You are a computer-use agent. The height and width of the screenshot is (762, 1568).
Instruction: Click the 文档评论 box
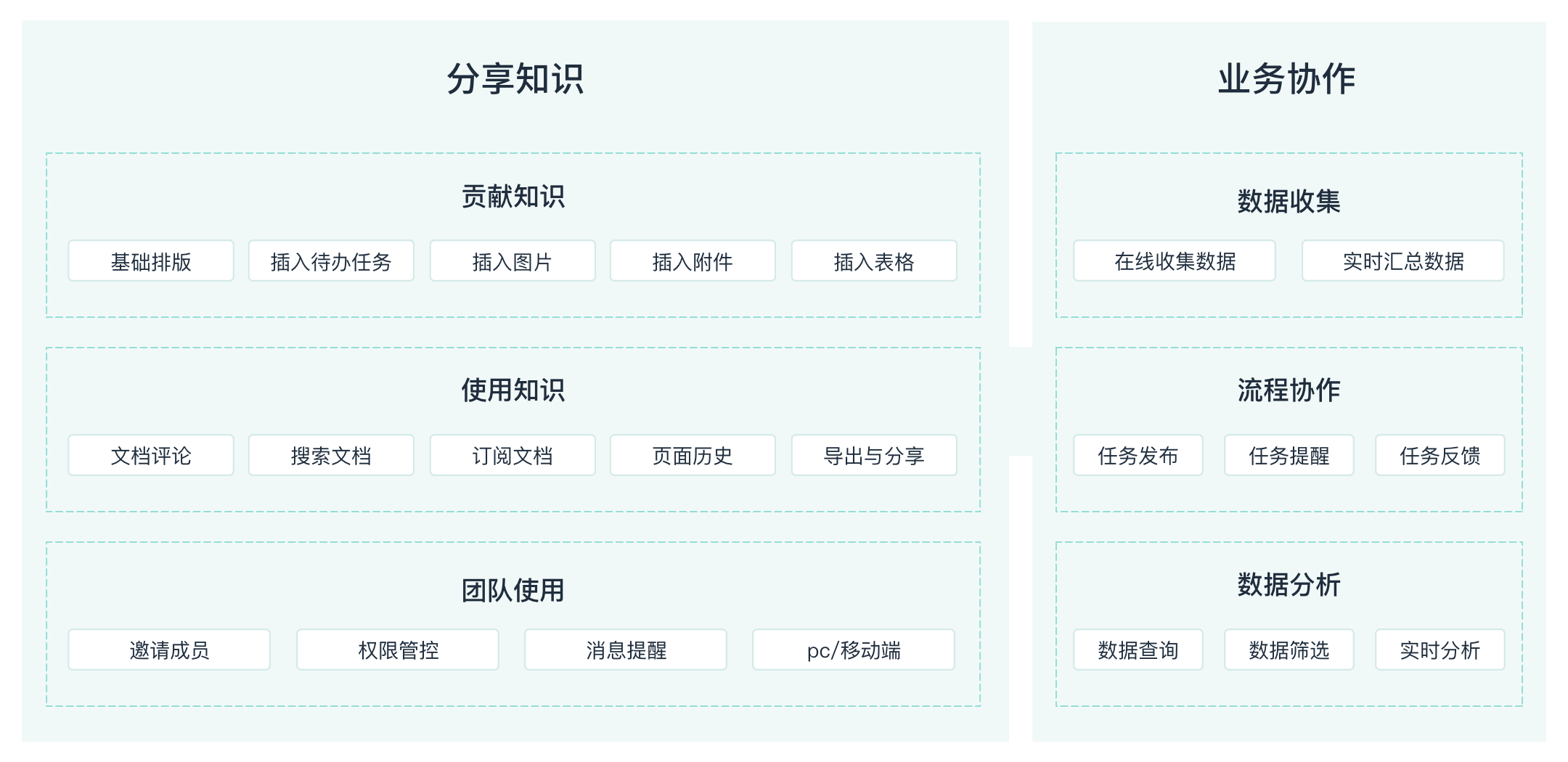(151, 456)
